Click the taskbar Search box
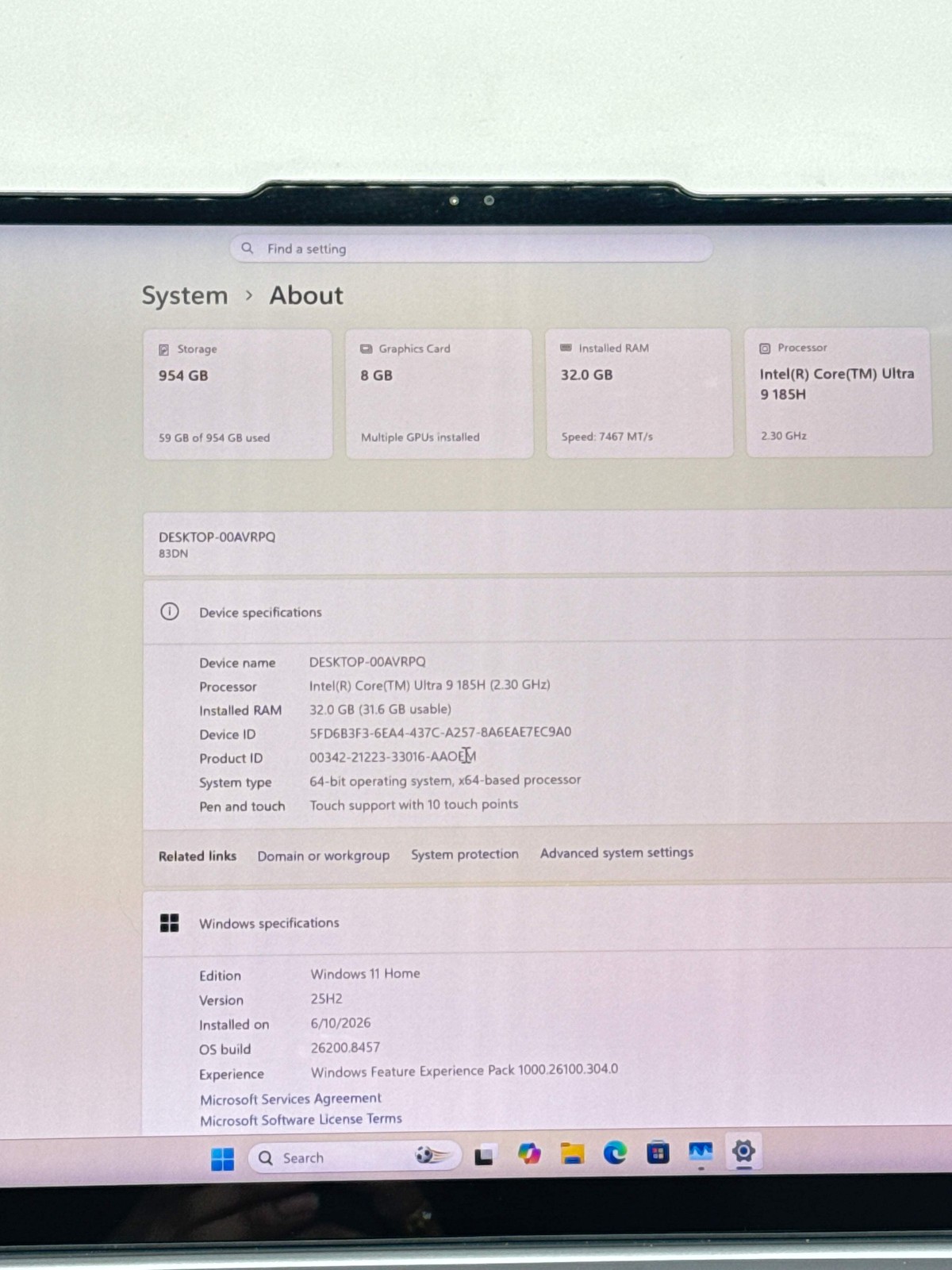 click(x=355, y=1157)
